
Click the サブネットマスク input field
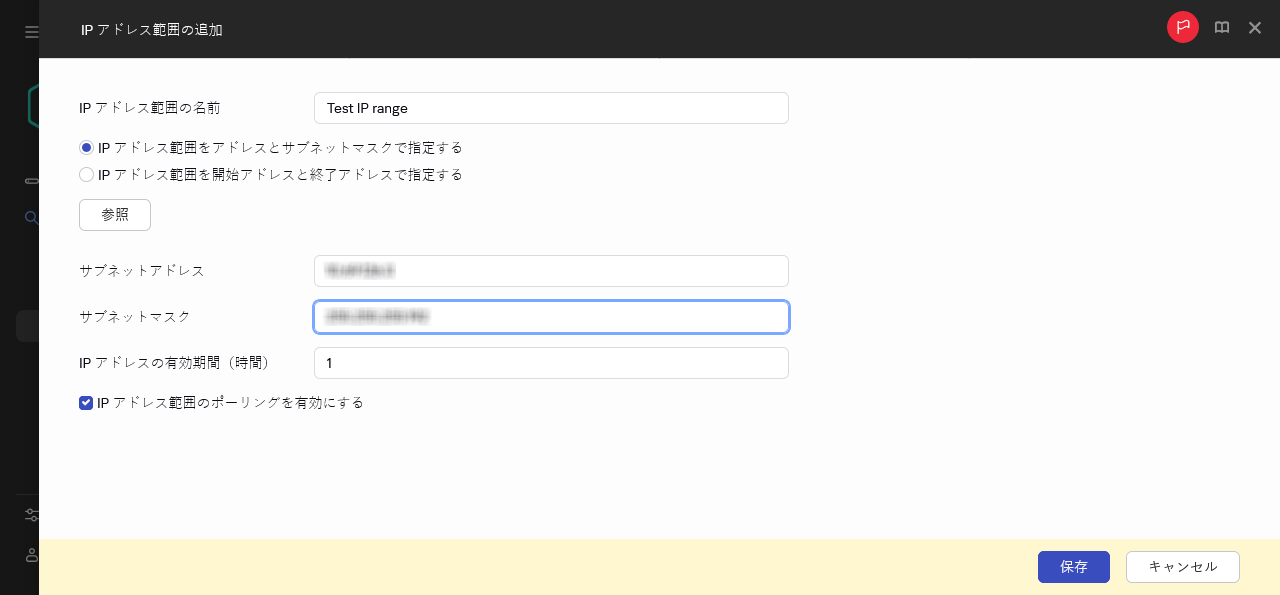point(551,317)
